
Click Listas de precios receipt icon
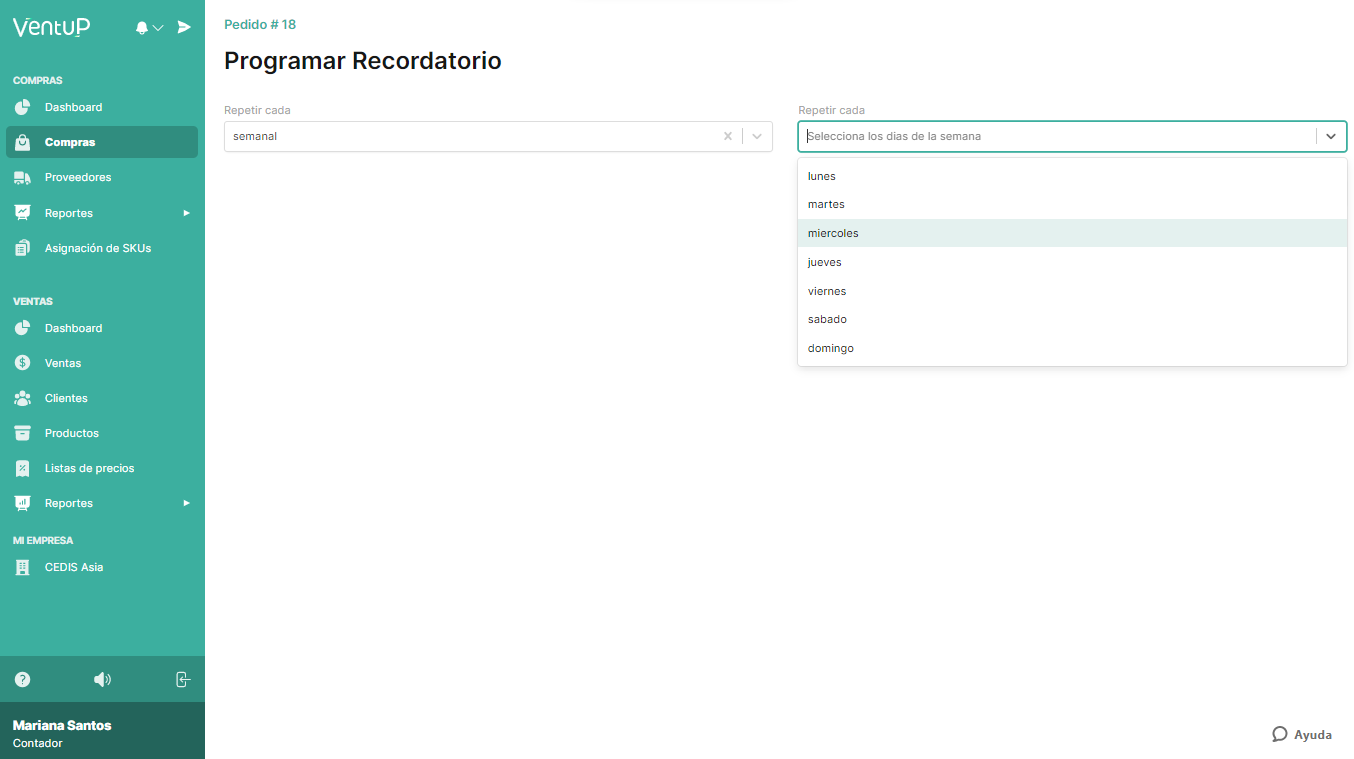point(23,468)
